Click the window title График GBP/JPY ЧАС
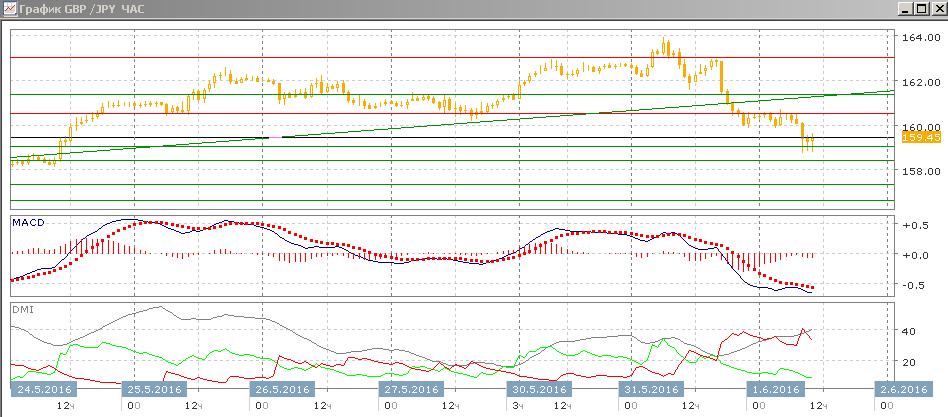This screenshot has width=948, height=417. tap(82, 9)
